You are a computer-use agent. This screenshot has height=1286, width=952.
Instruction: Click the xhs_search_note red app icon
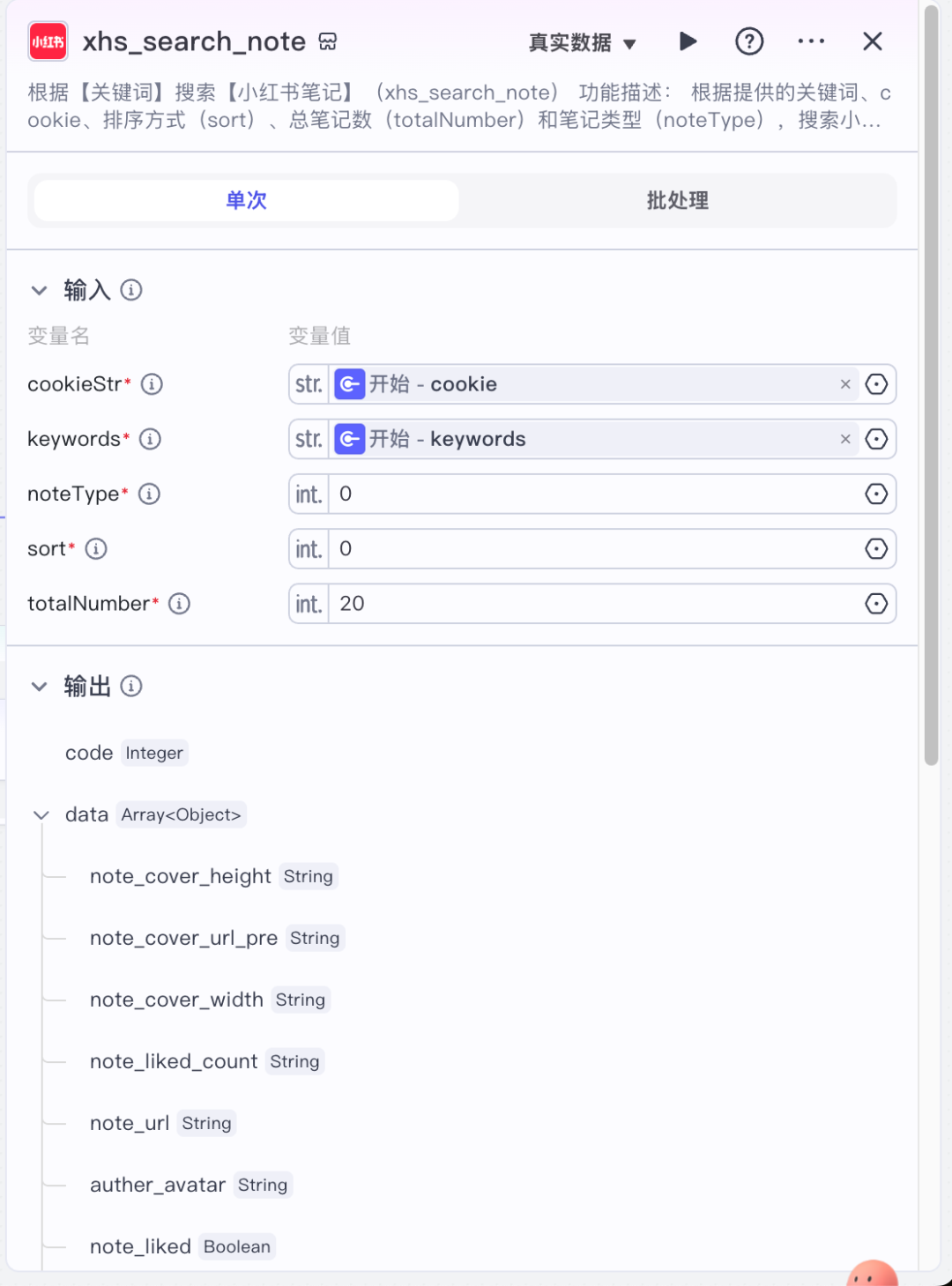pos(48,41)
